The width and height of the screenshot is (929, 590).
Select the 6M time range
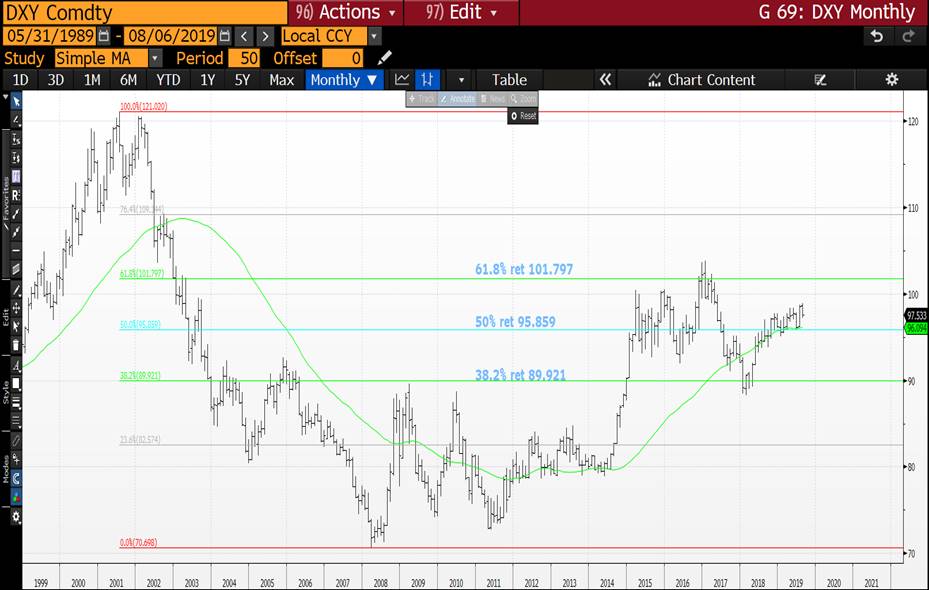tap(128, 79)
